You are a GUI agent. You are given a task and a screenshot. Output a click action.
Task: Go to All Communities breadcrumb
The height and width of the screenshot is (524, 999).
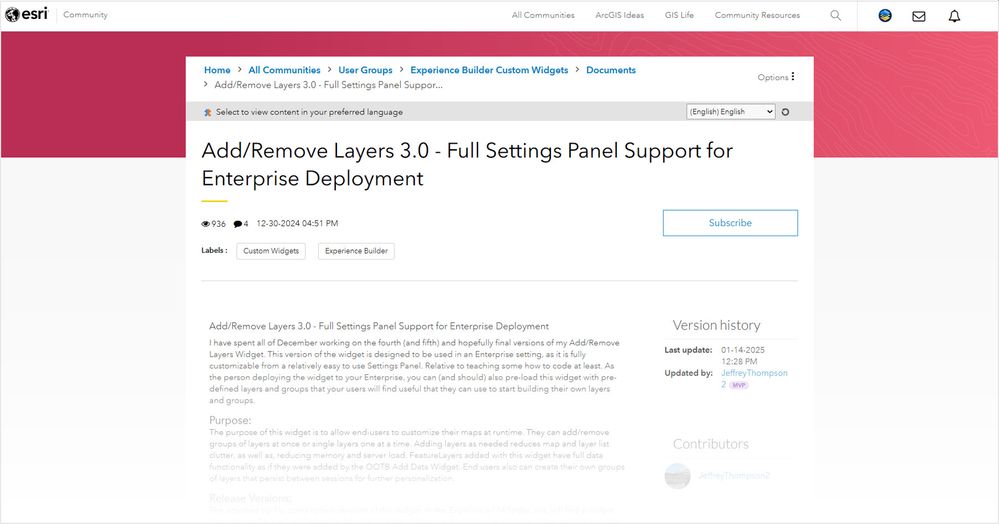[284, 70]
